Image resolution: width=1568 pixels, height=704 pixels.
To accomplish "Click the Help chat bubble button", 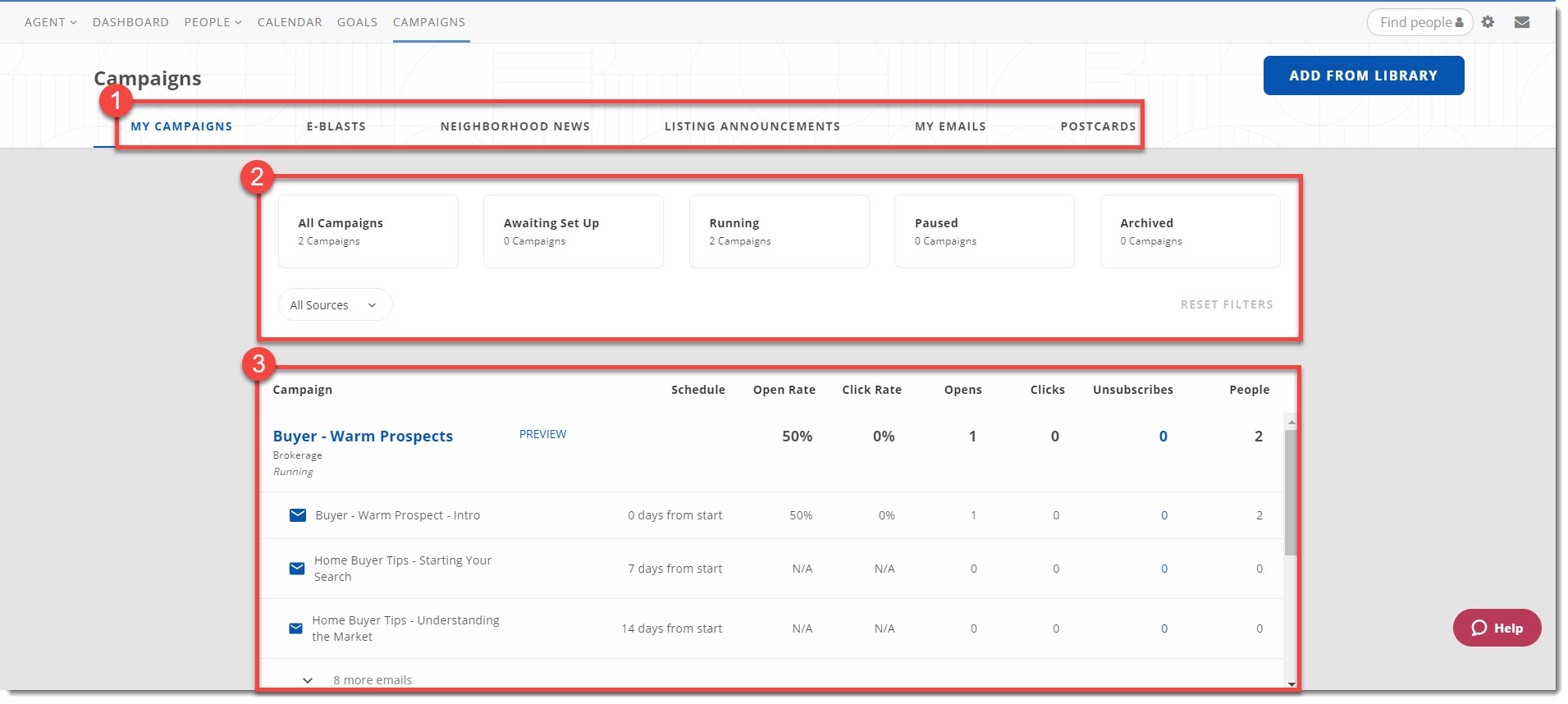I will pyautogui.click(x=1497, y=628).
